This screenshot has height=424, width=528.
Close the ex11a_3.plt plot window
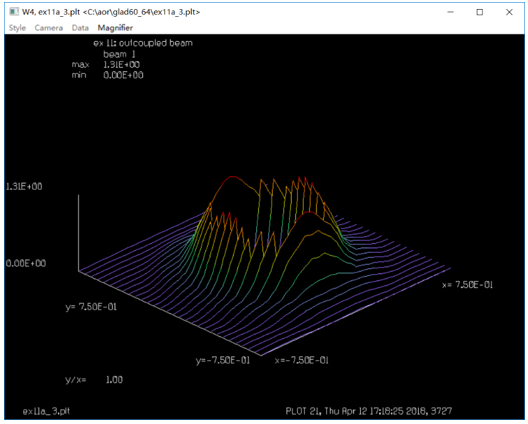point(509,12)
